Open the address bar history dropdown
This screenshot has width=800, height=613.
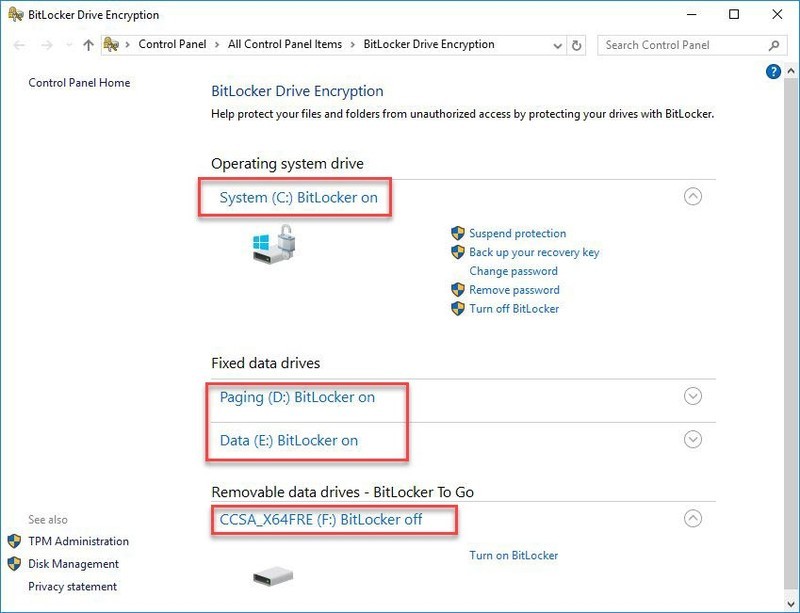[558, 45]
